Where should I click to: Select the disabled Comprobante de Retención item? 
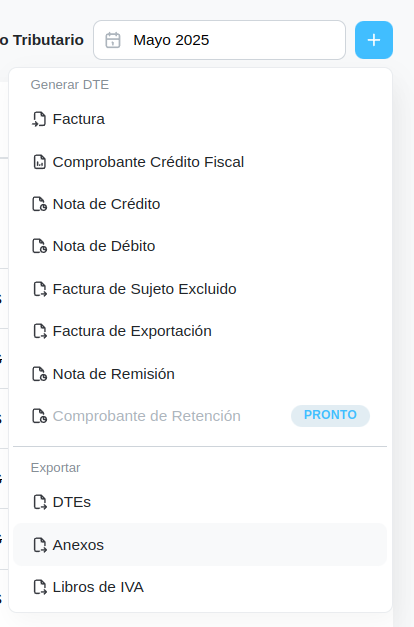click(200, 416)
